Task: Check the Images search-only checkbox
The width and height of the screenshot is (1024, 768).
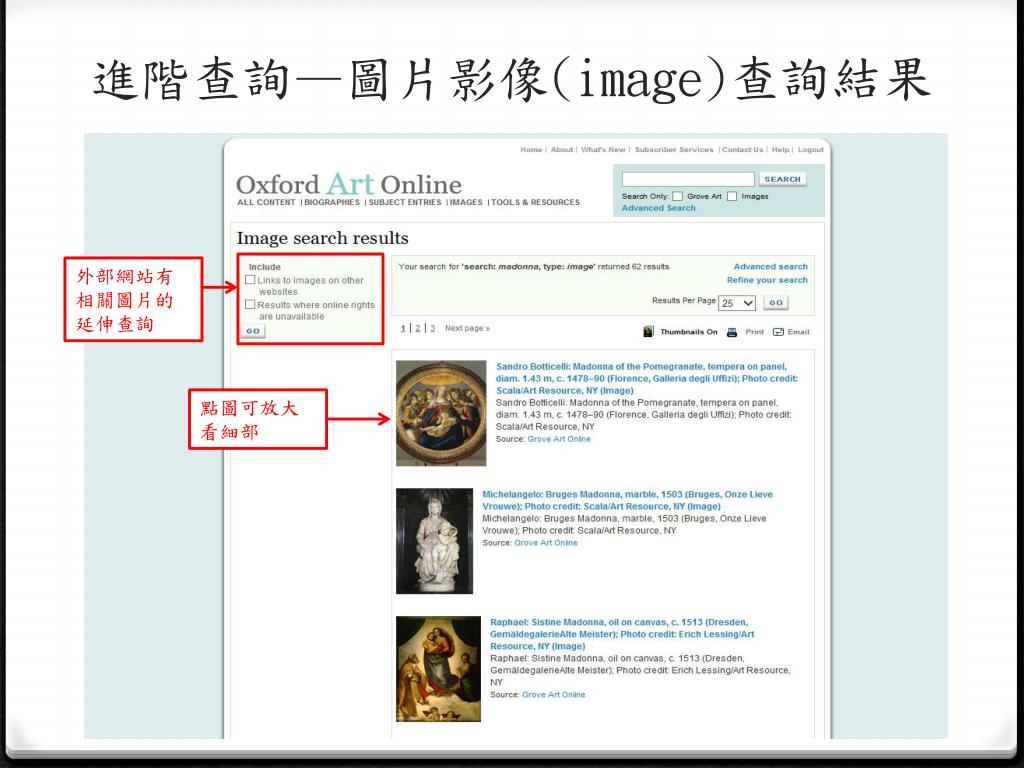Action: (x=732, y=196)
